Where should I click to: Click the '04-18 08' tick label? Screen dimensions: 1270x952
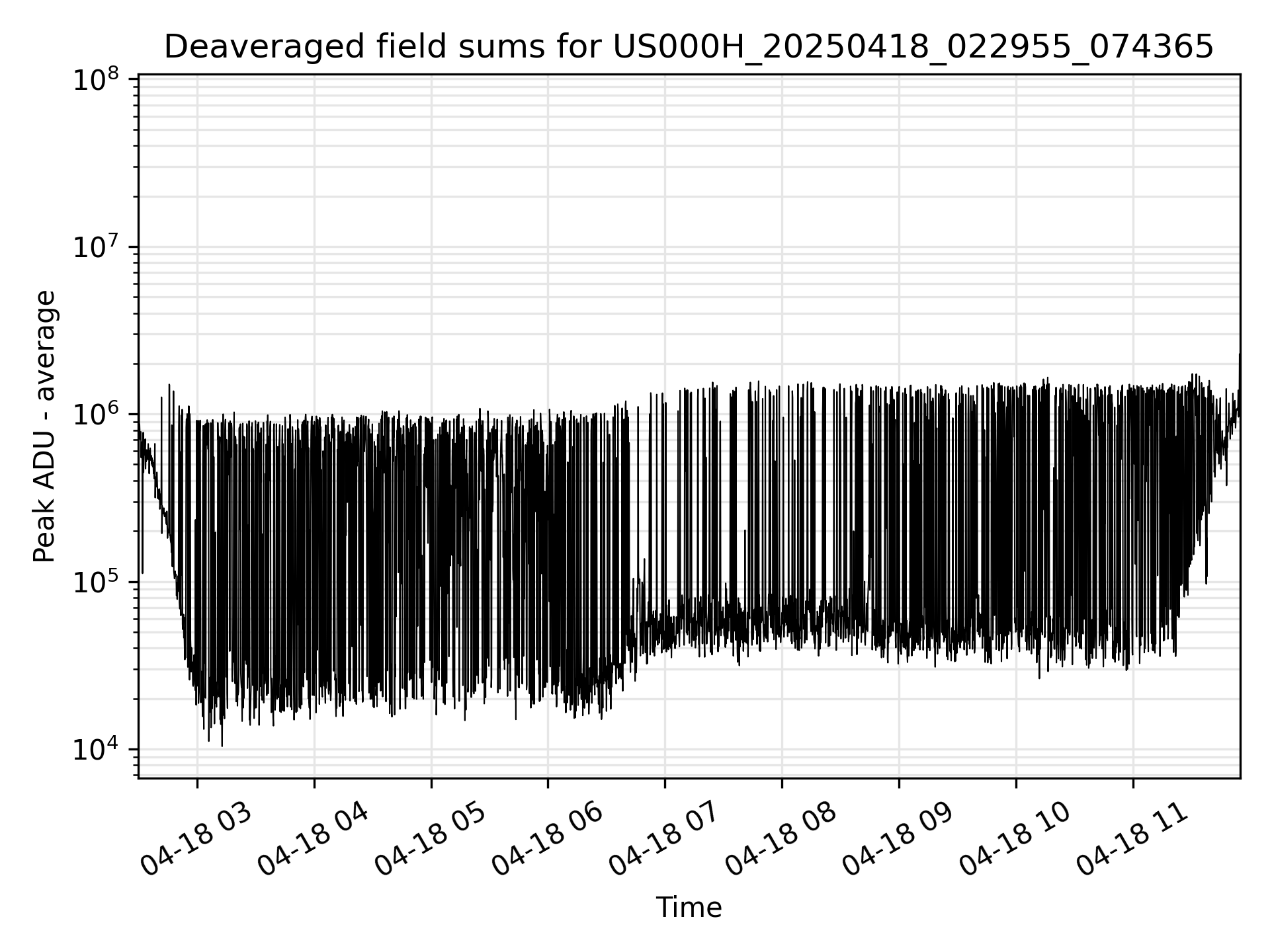click(782, 840)
